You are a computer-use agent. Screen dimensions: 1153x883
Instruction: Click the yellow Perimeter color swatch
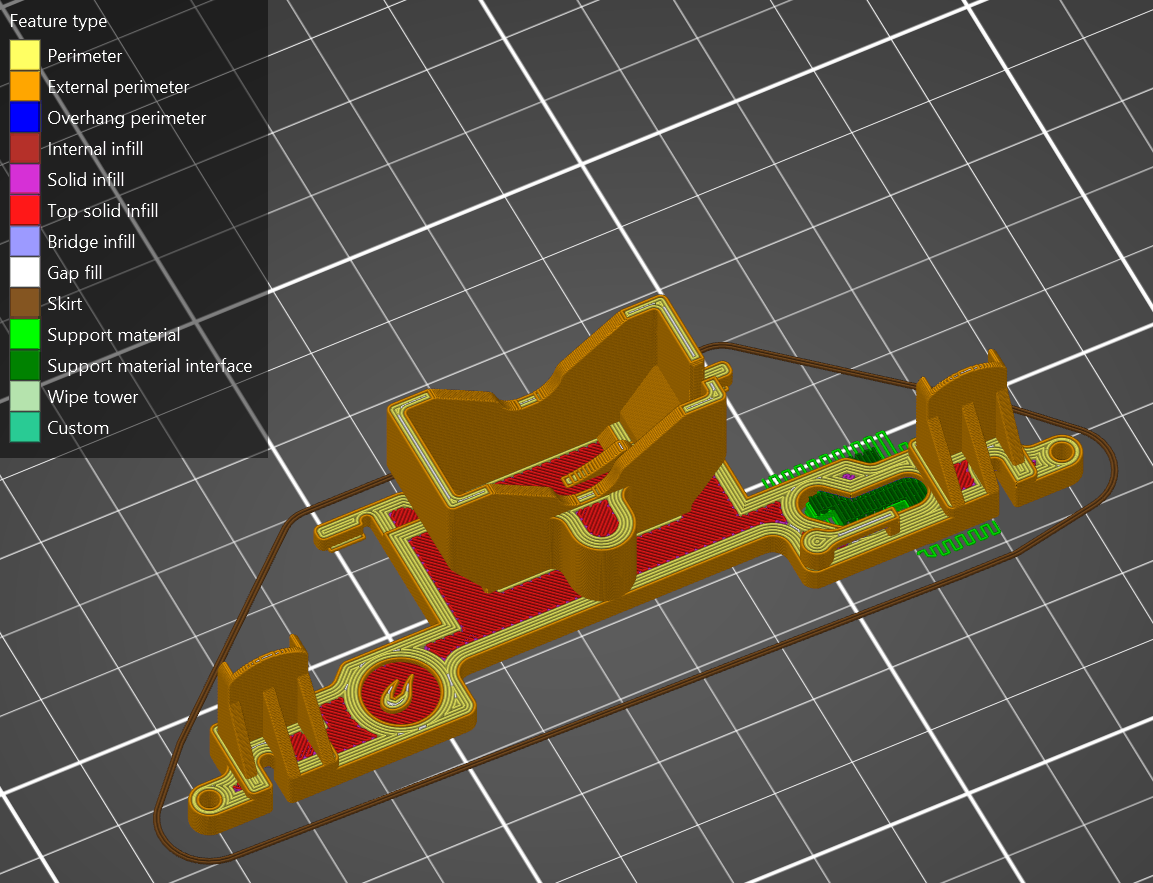pos(24,55)
